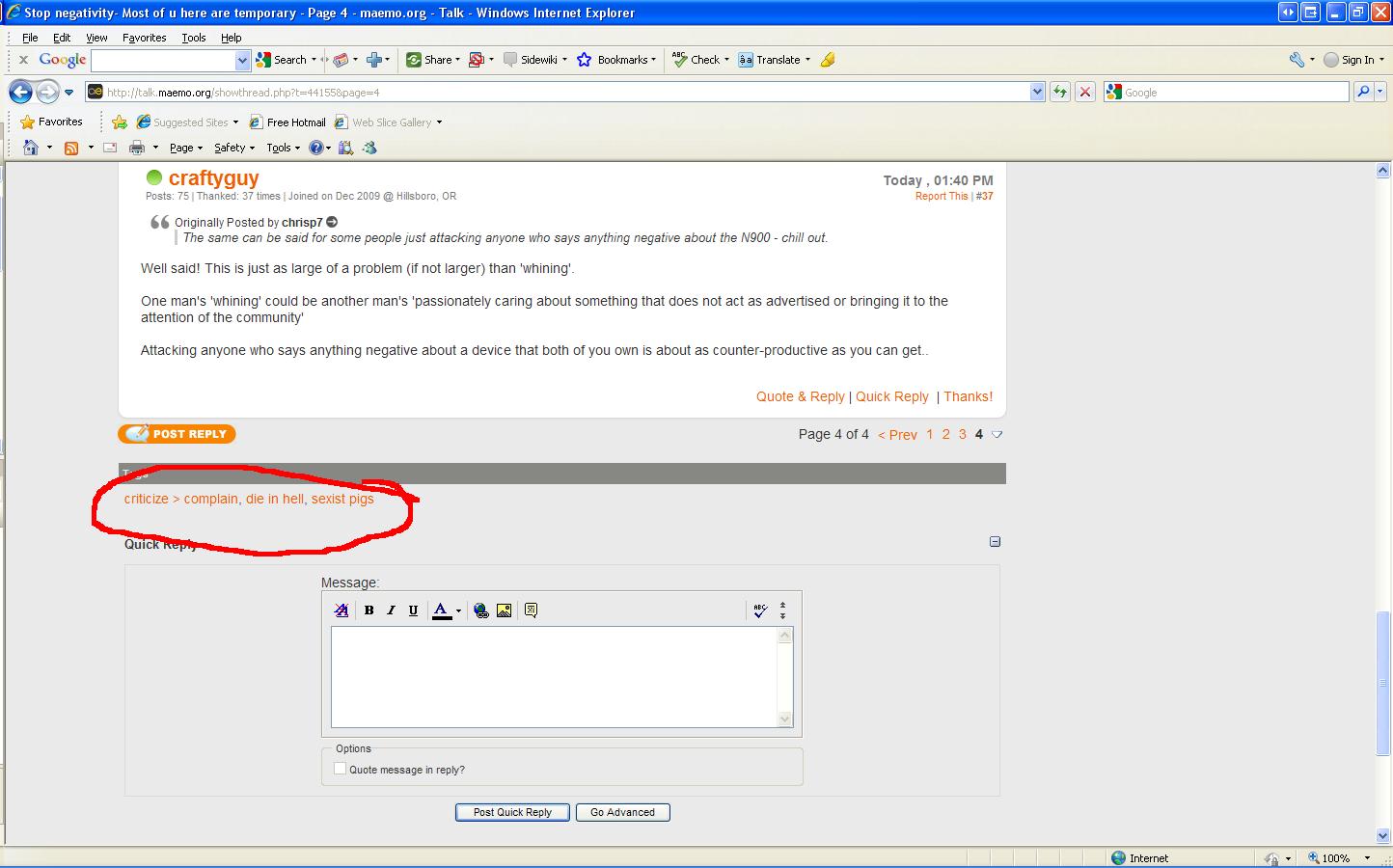Toggle the Bold formatting button
Viewport: 1393px width, 868px height.
(x=369, y=610)
